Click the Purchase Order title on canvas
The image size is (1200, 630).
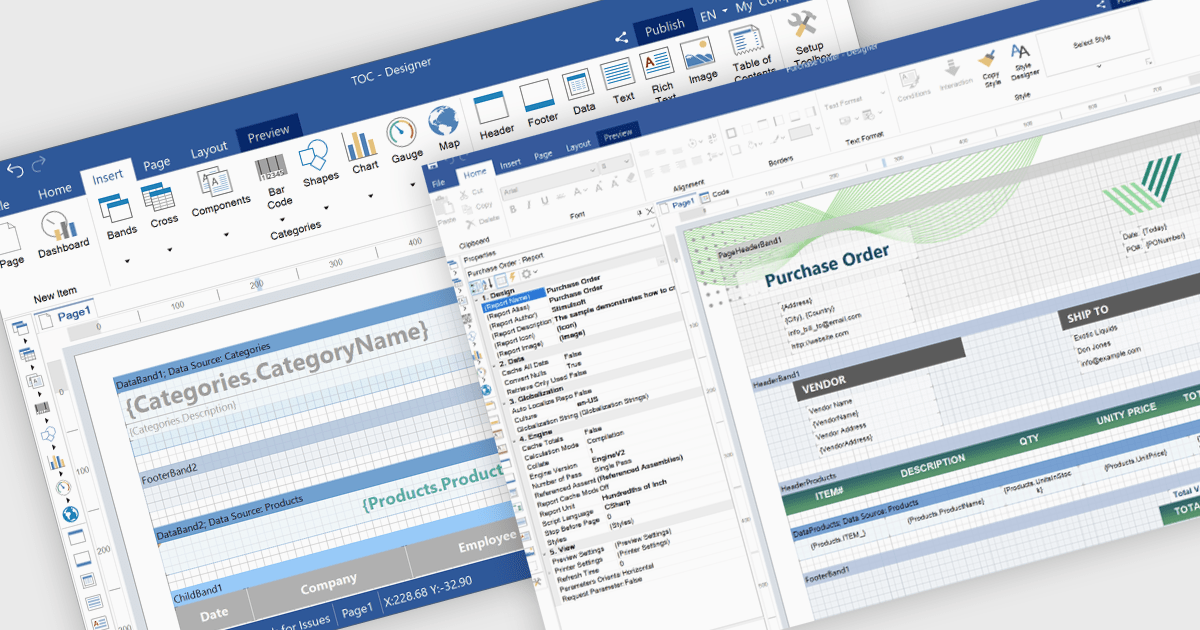pyautogui.click(x=827, y=266)
